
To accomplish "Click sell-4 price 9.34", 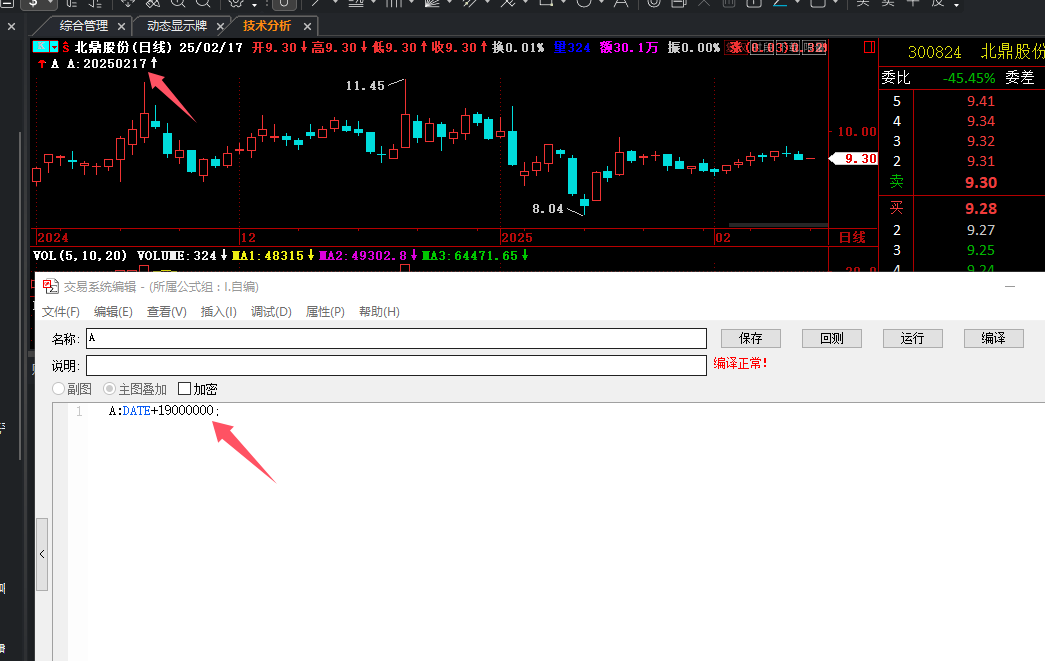I will 980,121.
